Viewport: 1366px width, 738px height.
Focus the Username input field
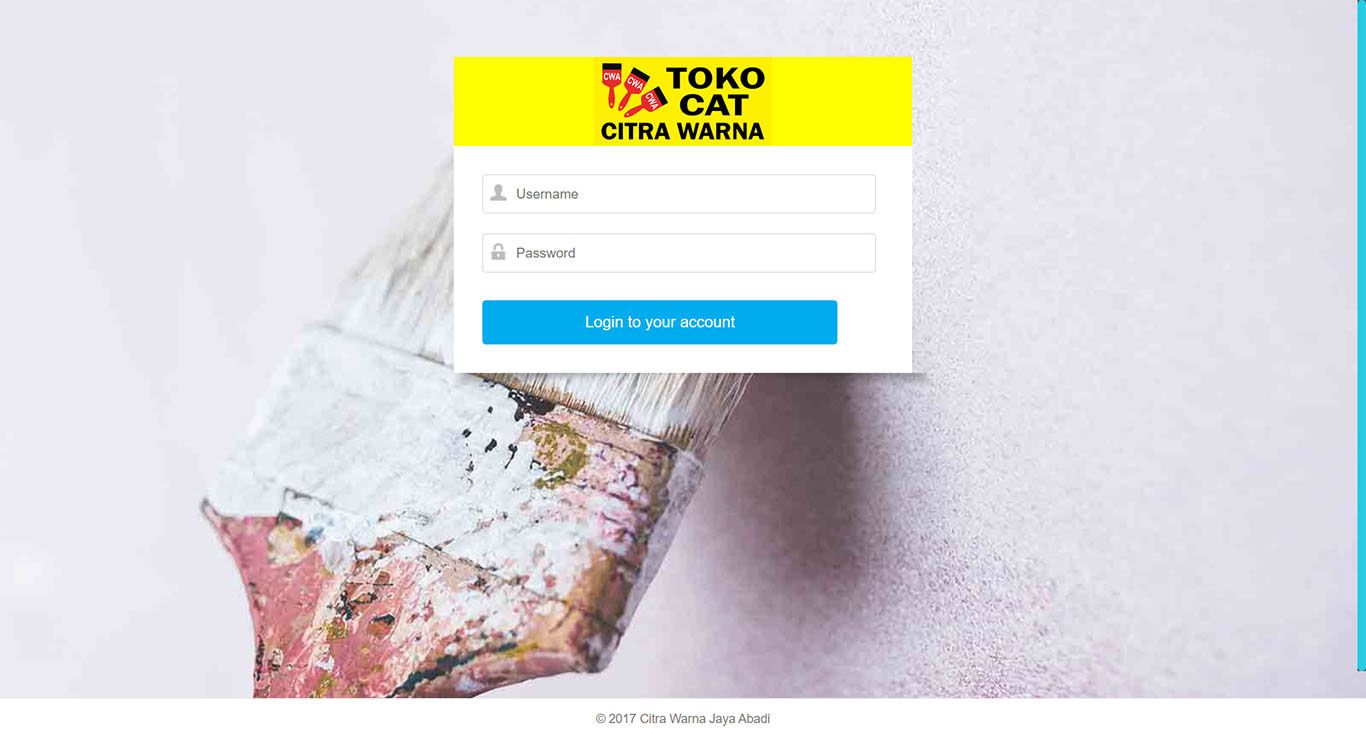(679, 194)
